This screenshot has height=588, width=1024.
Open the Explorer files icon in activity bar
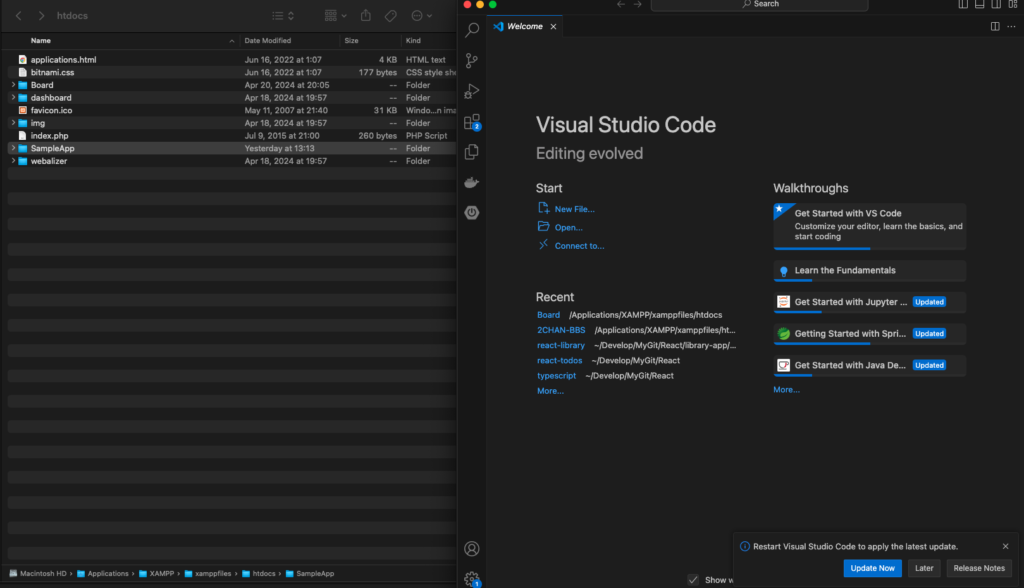(472, 152)
